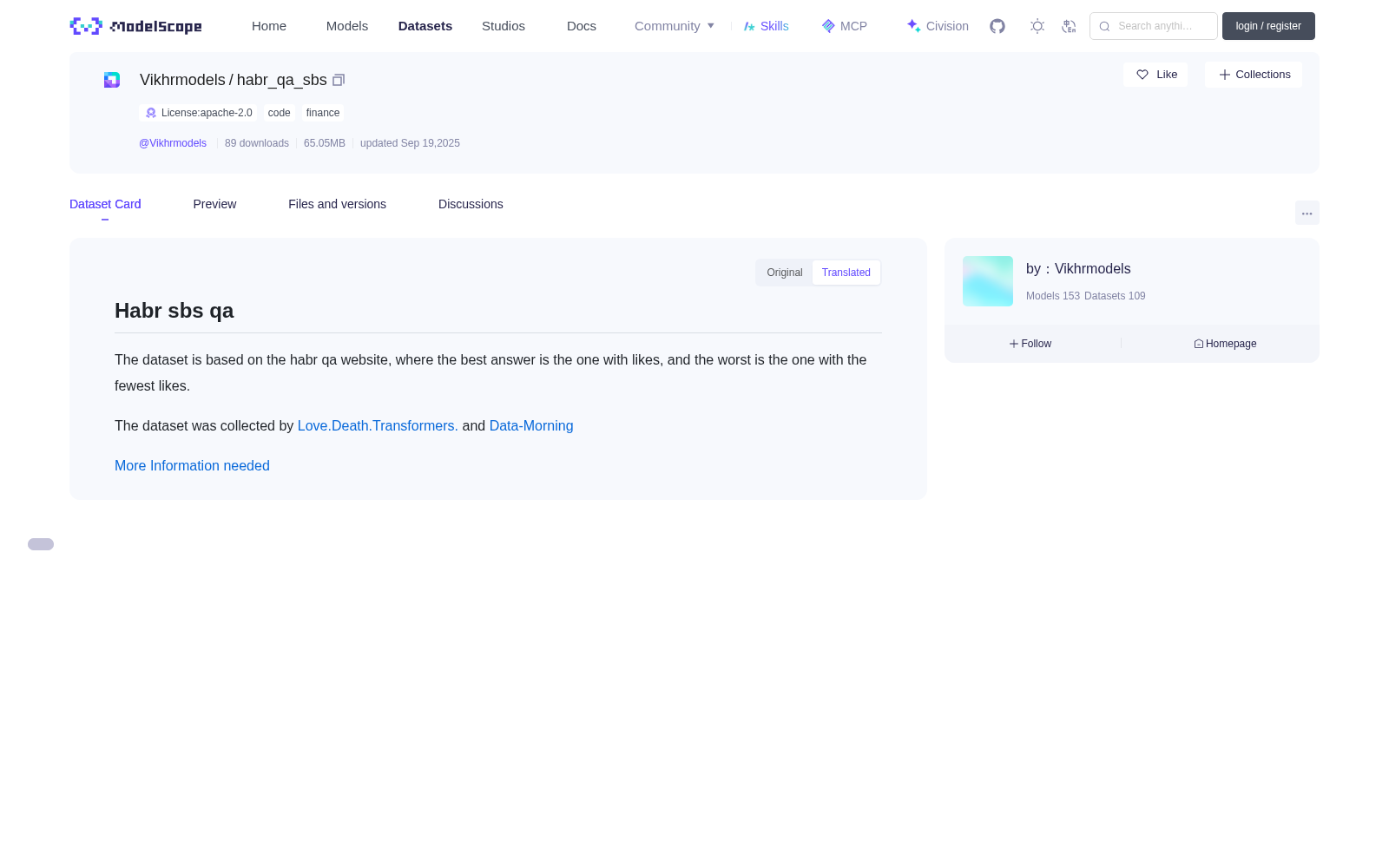The height and width of the screenshot is (868, 1389).
Task: Focus the Search anything input field
Action: click(1154, 26)
